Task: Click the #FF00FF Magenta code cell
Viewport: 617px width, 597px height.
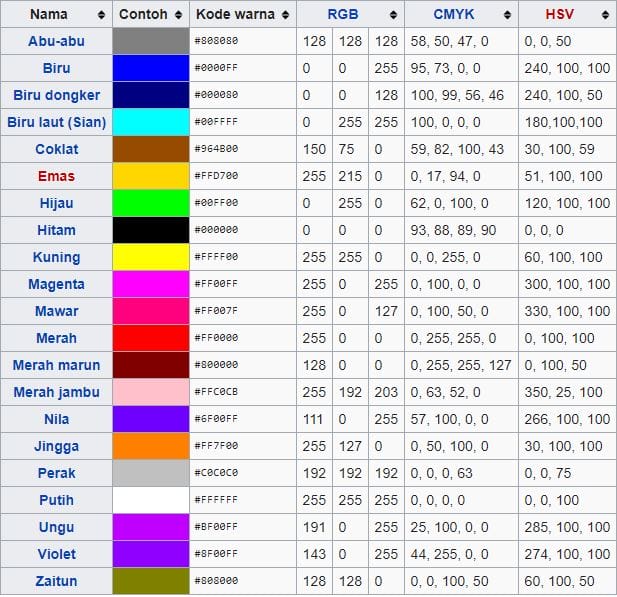Action: 243,284
